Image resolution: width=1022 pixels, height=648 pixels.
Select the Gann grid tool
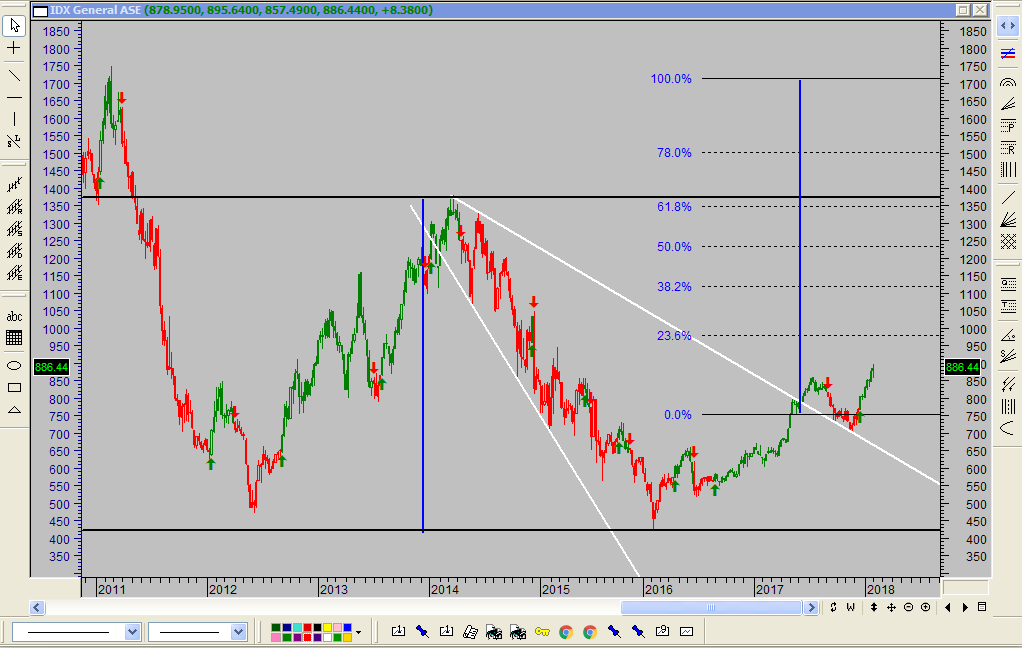tap(1008, 242)
